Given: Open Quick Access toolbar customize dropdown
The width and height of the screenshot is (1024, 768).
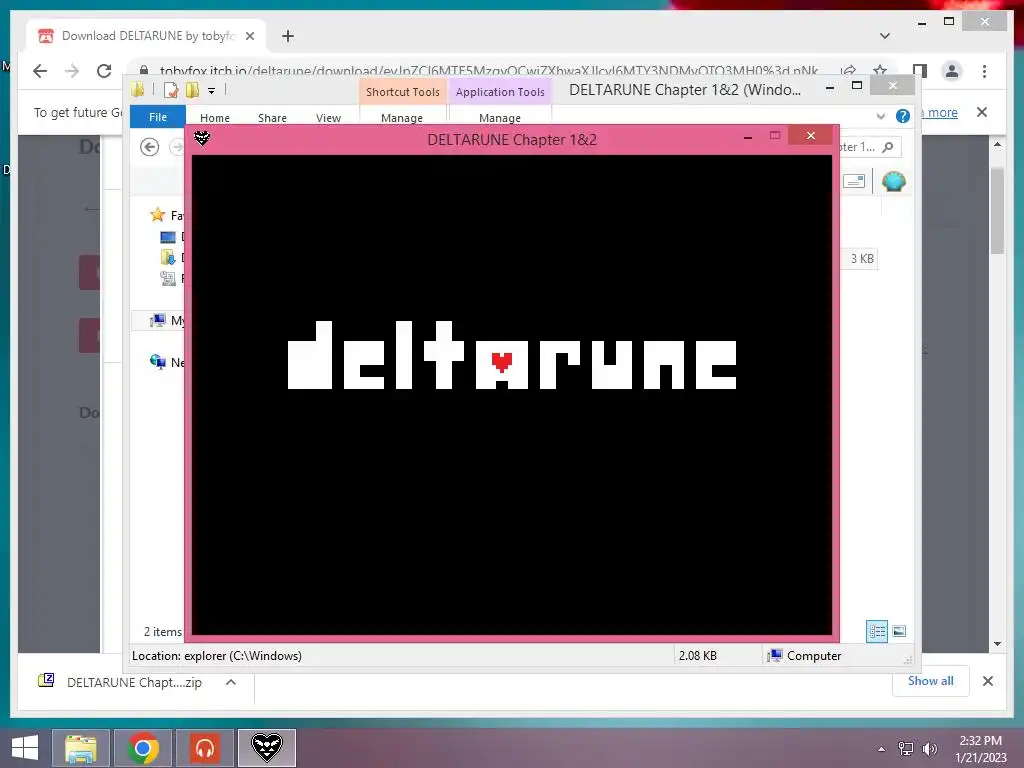Looking at the screenshot, I should coord(212,90).
